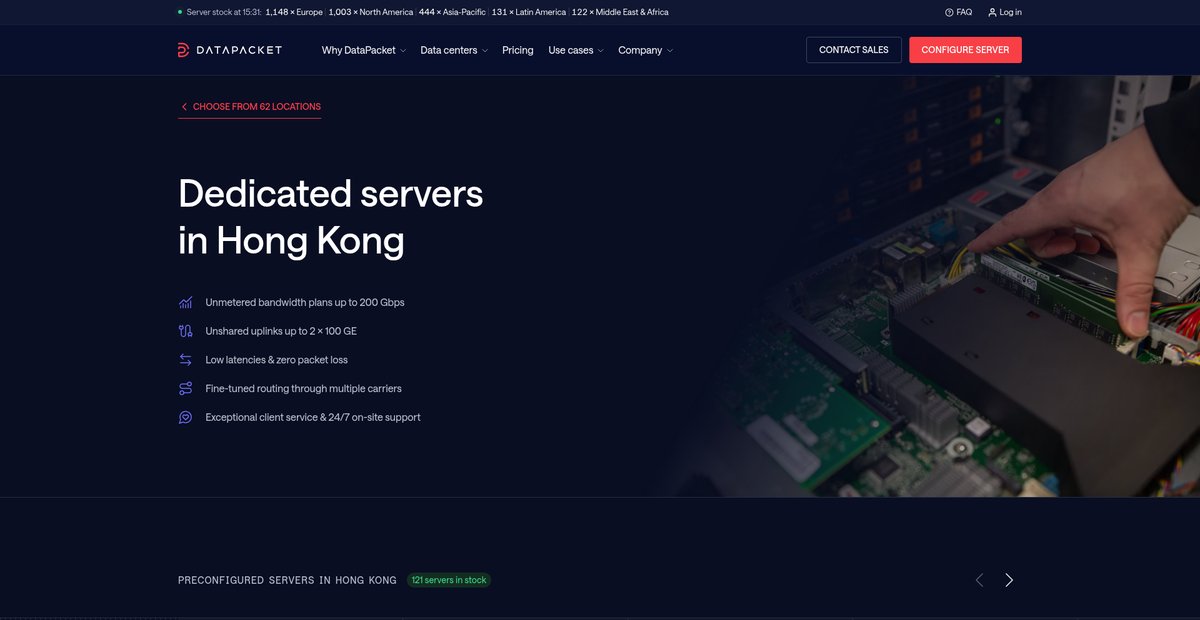Click back chevron before Choose from 62 locations
The width and height of the screenshot is (1200, 620).
point(184,107)
